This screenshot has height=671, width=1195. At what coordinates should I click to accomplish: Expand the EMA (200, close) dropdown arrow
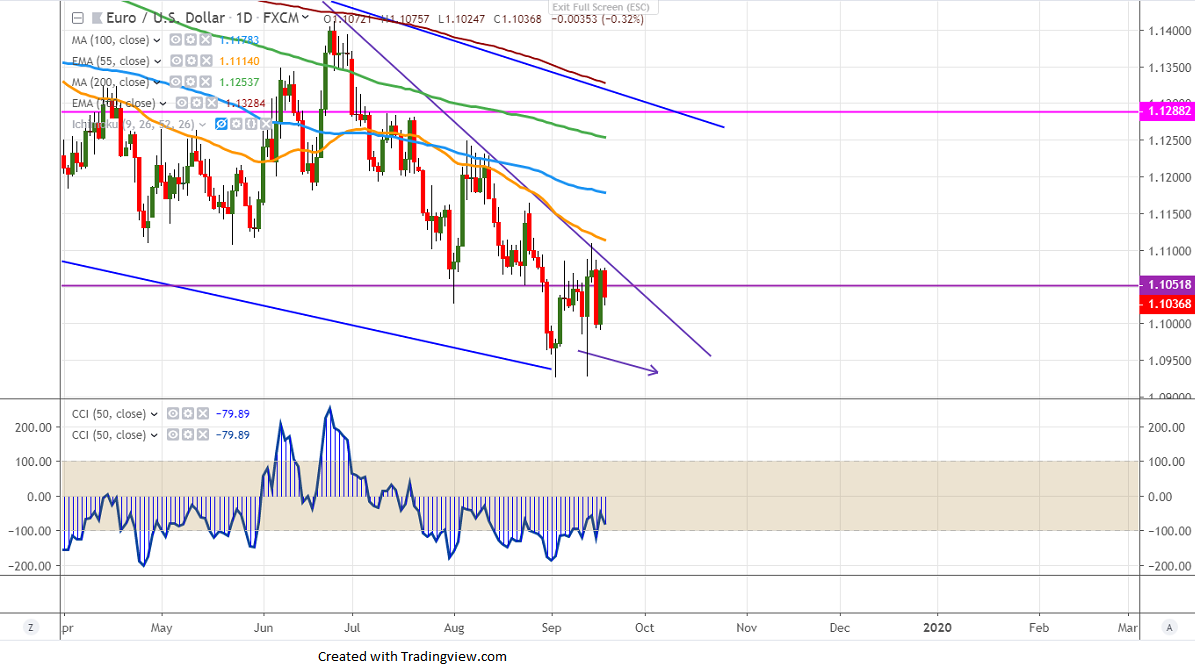click(x=162, y=104)
